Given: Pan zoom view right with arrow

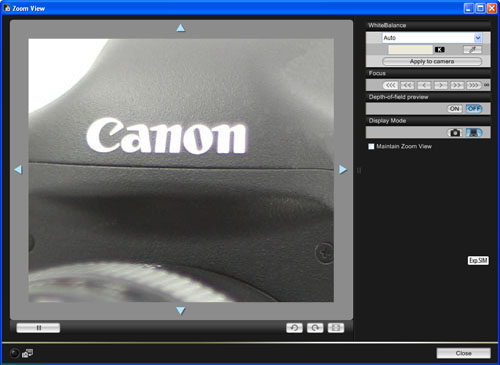Looking at the screenshot, I should pyautogui.click(x=343, y=170).
